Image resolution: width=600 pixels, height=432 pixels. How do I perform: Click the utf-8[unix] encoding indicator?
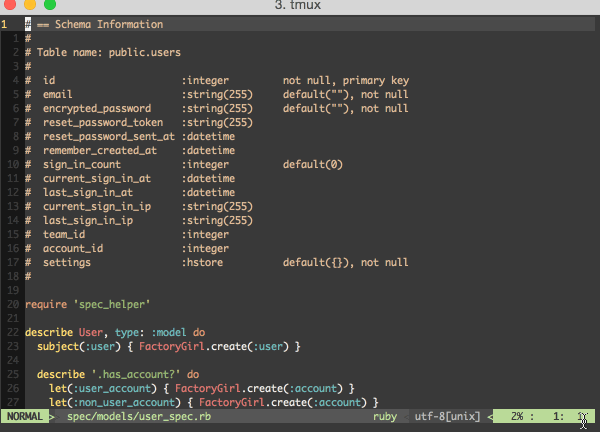447,416
